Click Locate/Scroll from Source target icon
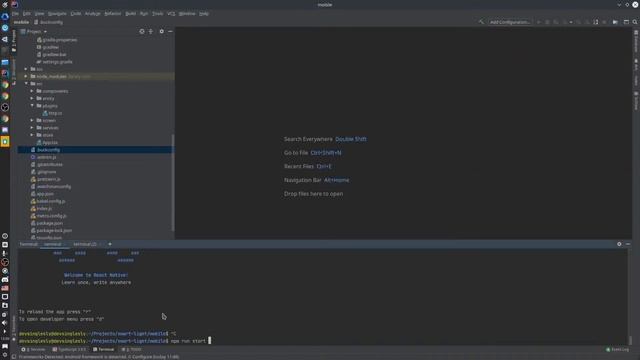Image resolution: width=640 pixels, height=360 pixels. 142,31
